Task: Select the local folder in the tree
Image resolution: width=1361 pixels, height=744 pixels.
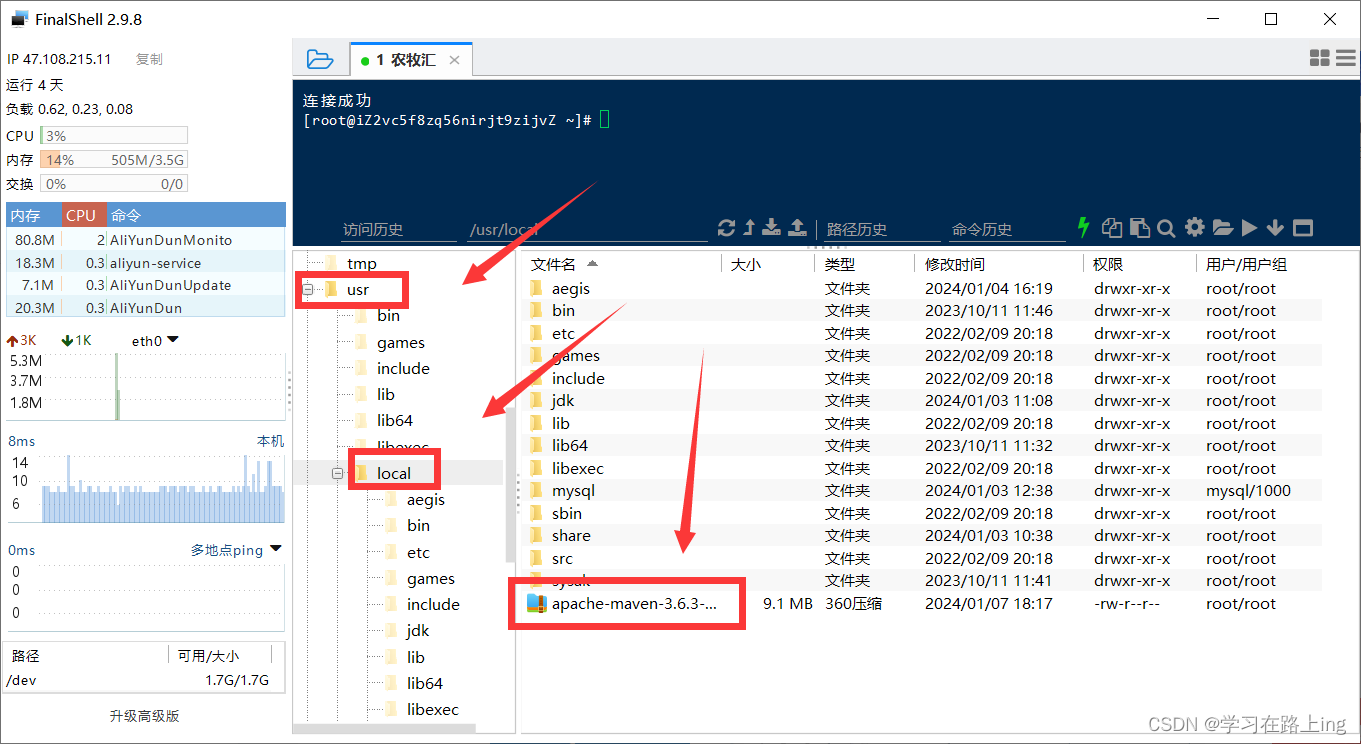Action: [x=394, y=473]
